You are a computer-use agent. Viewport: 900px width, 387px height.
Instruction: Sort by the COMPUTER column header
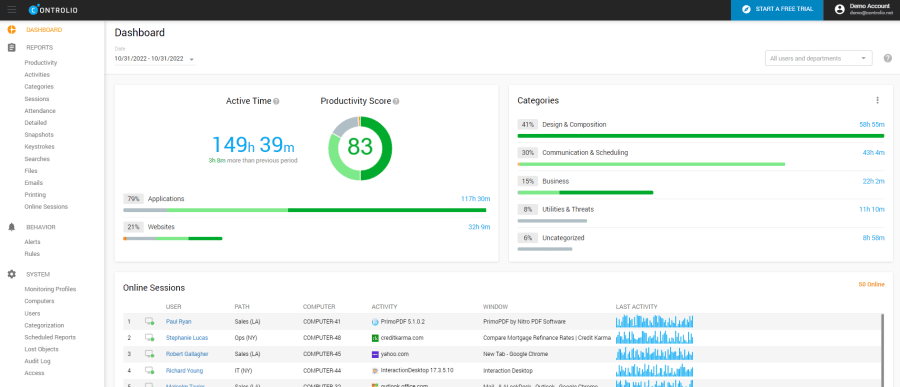(x=319, y=307)
